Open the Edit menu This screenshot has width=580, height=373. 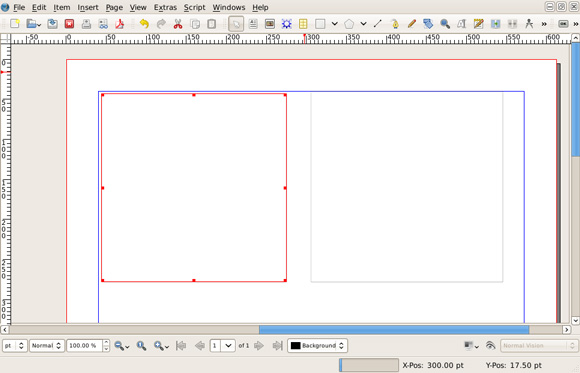point(39,7)
